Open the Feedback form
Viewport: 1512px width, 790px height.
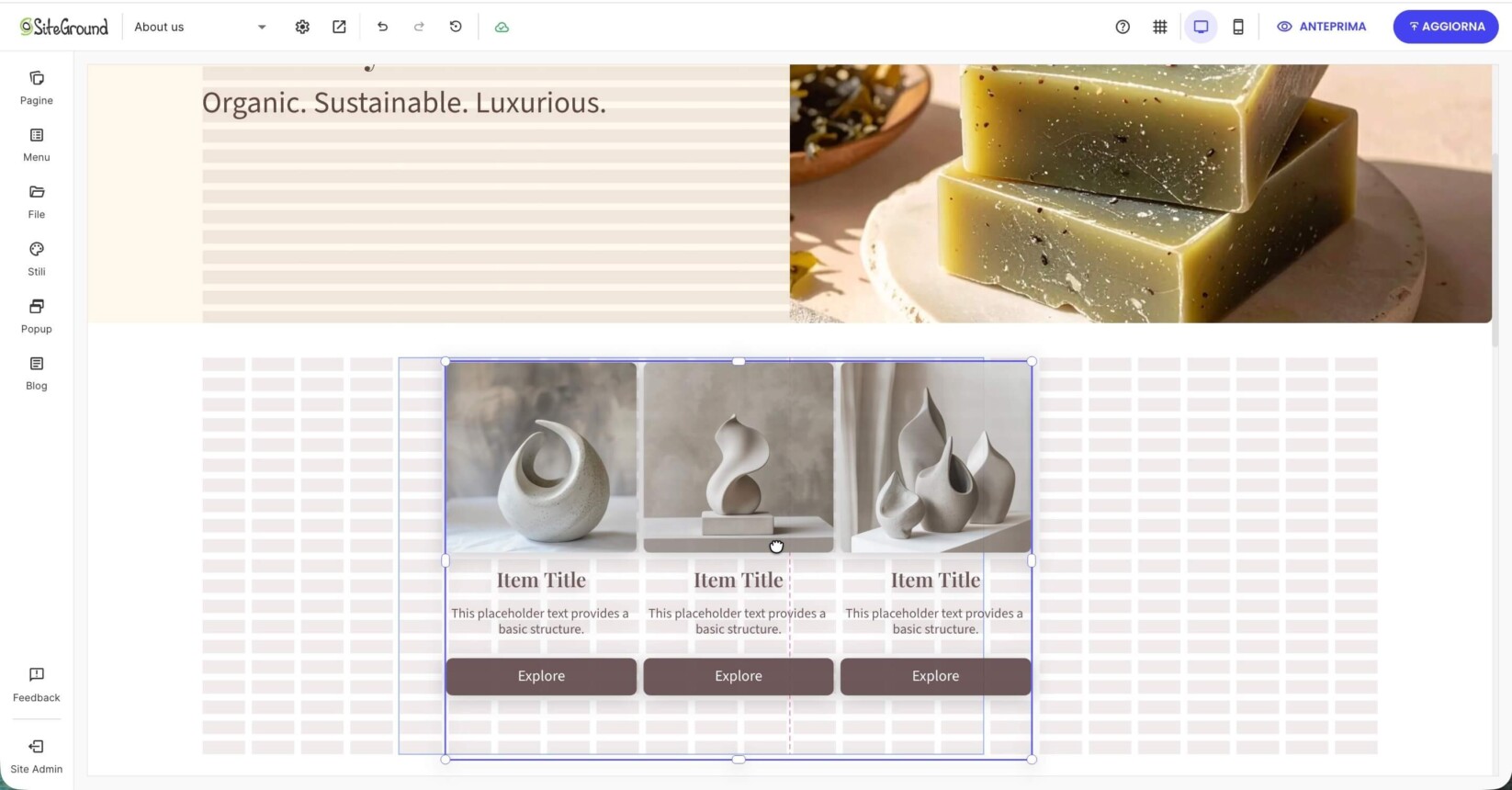click(x=37, y=685)
